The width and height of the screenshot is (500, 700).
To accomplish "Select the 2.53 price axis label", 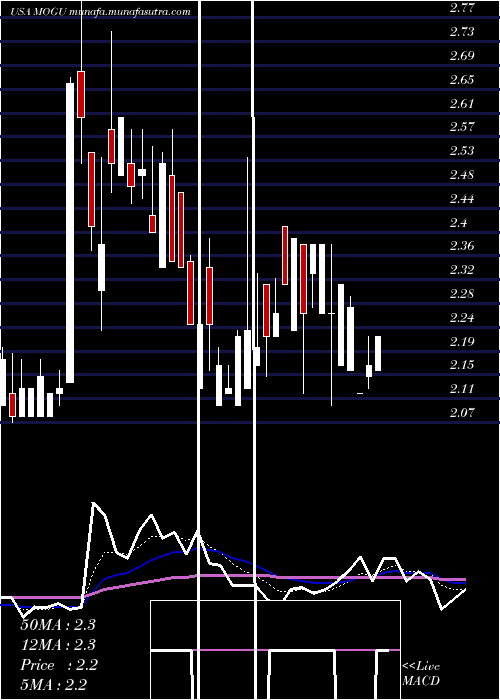I will (x=462, y=150).
